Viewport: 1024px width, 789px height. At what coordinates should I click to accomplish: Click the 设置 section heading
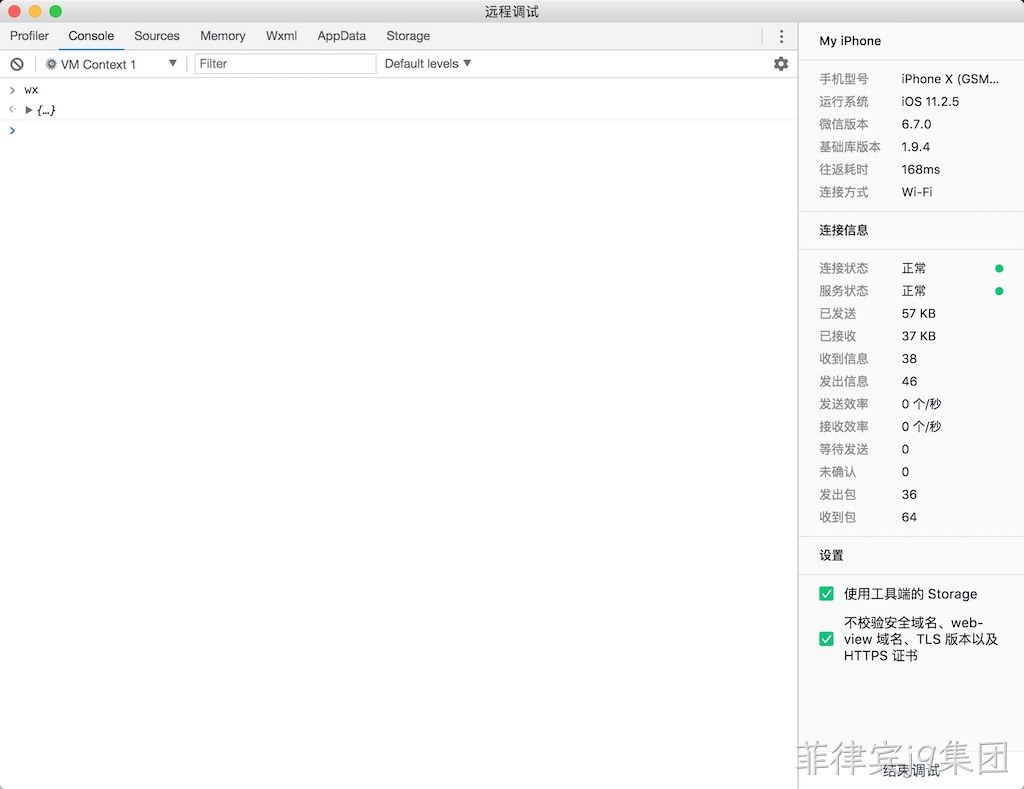tap(831, 555)
